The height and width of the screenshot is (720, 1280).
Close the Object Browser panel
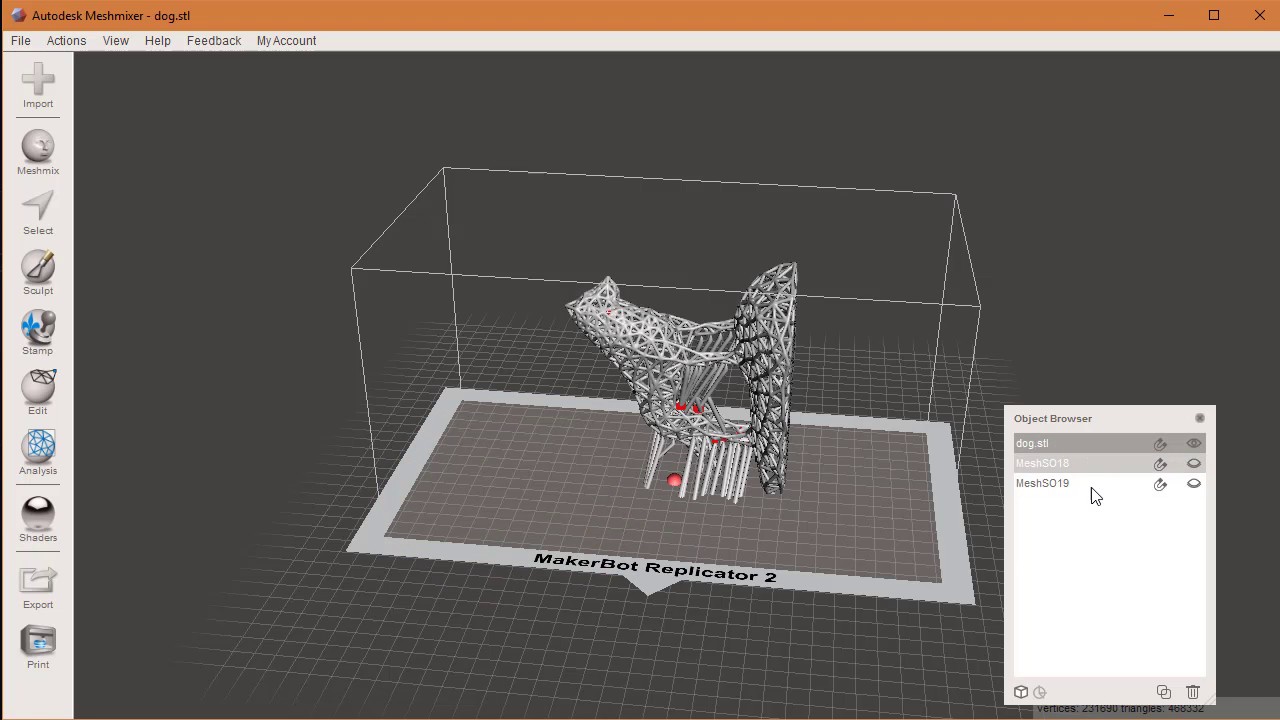[1200, 418]
